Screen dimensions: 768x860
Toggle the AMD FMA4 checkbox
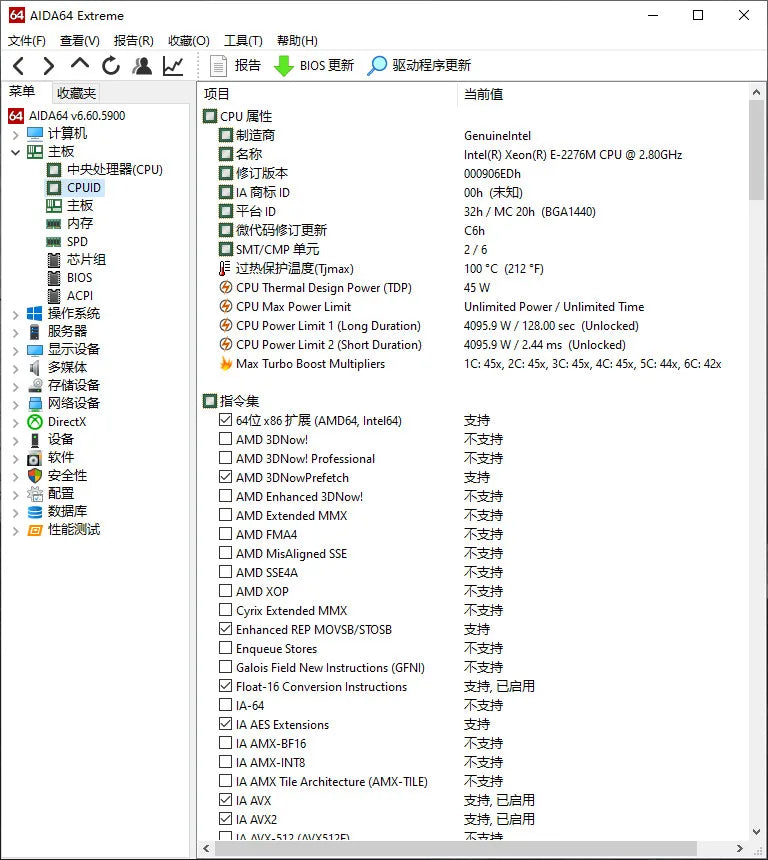tap(225, 534)
